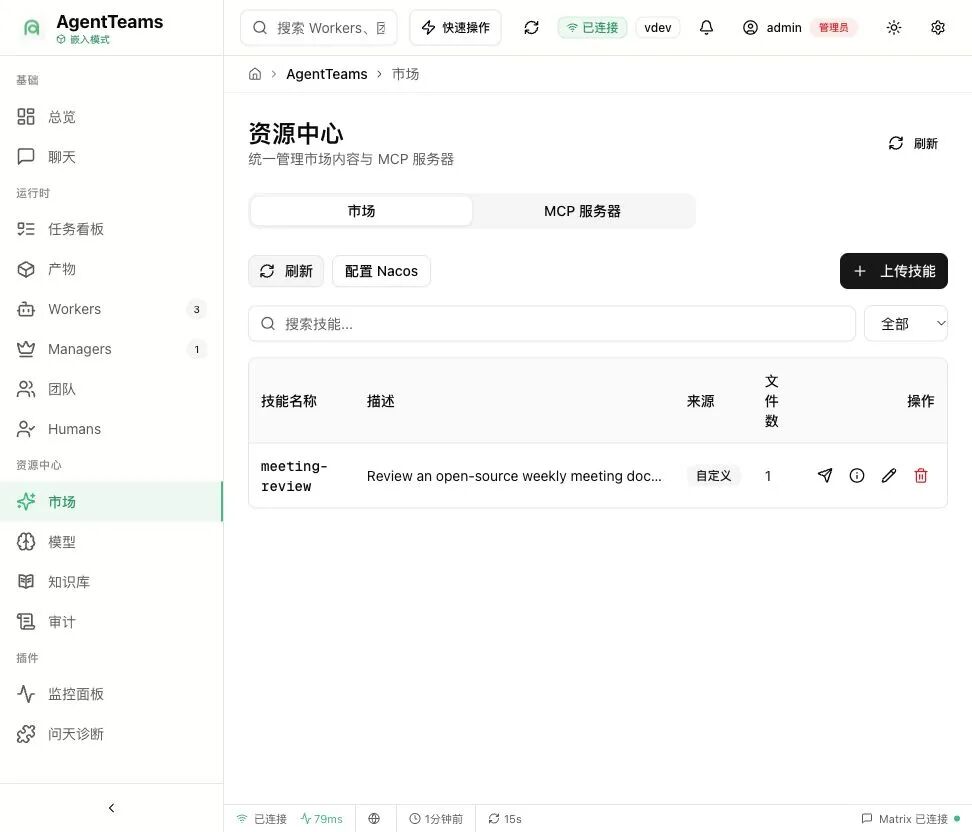
Task: Toggle the light/dark theme sun icon
Action: (x=893, y=28)
